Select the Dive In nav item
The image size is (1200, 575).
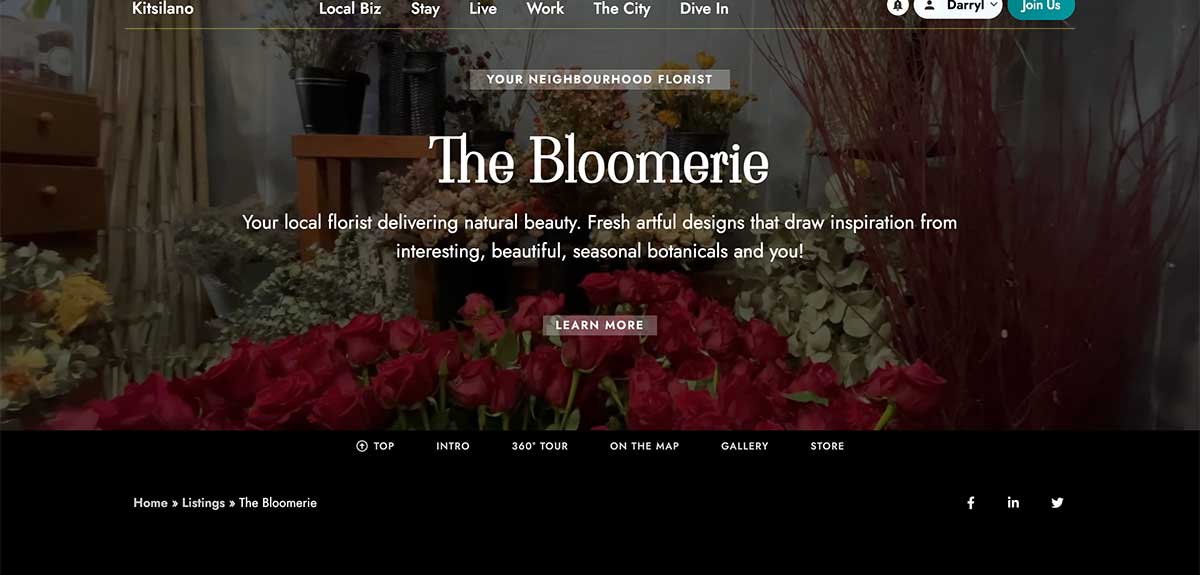(x=704, y=8)
